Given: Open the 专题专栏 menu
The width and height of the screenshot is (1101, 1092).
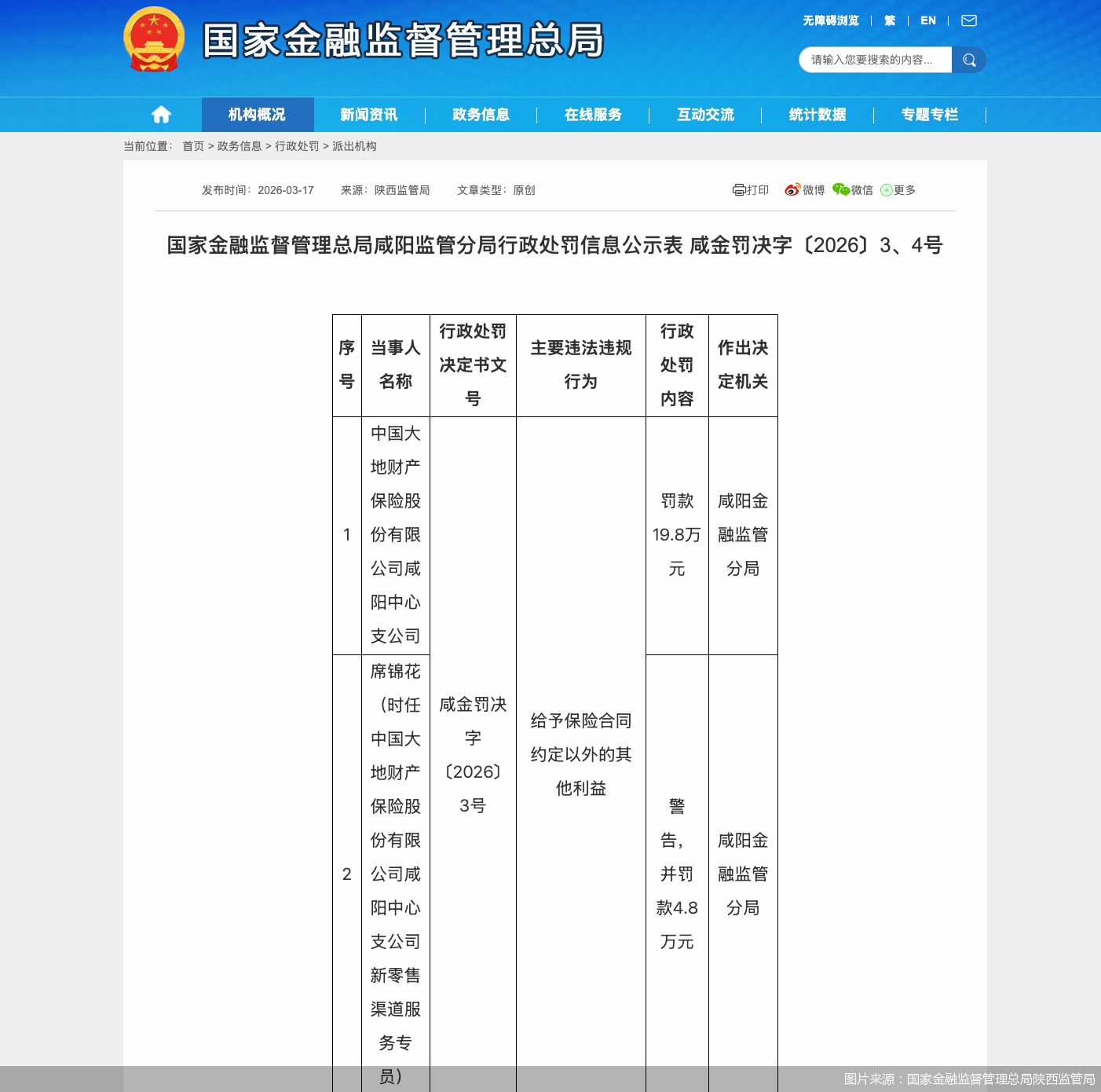Looking at the screenshot, I should pyautogui.click(x=930, y=114).
